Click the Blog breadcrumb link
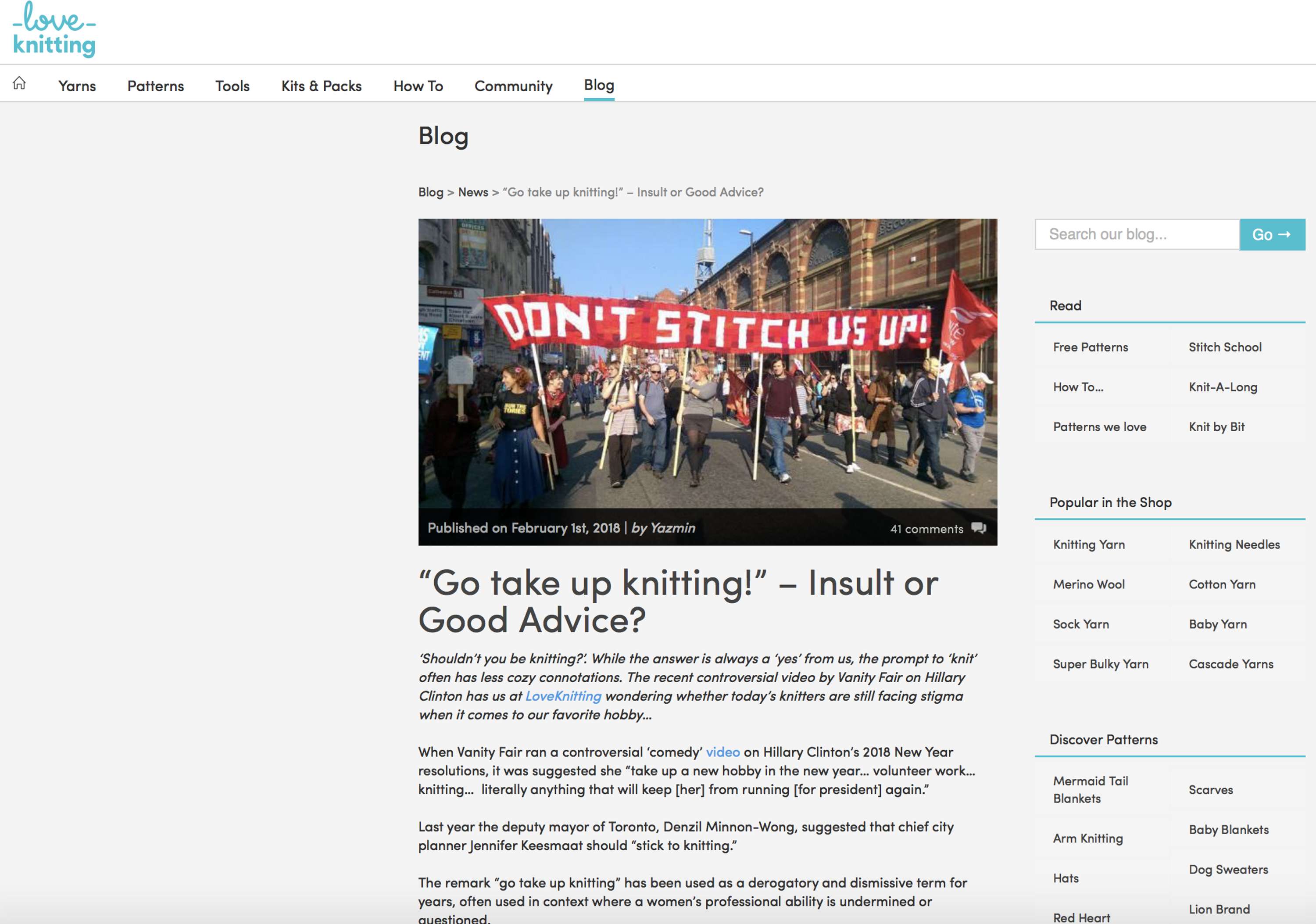 pyautogui.click(x=430, y=192)
